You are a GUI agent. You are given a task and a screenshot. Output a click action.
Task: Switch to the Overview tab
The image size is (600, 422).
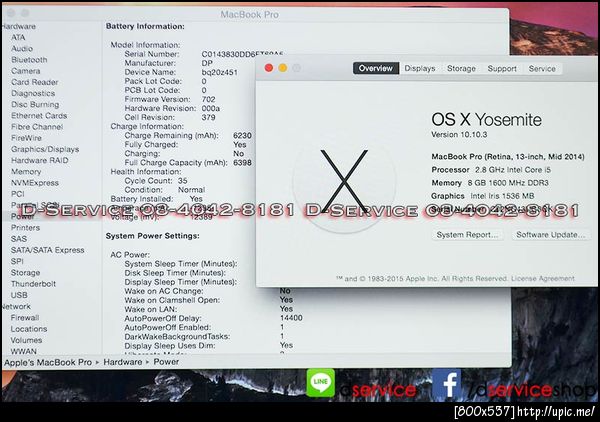(x=376, y=68)
